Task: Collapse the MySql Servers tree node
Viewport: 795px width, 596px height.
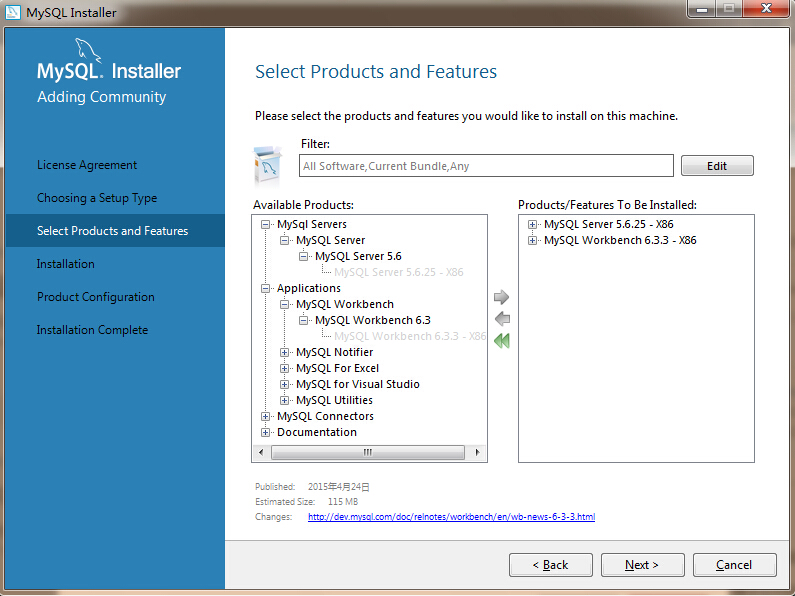Action: coord(265,225)
